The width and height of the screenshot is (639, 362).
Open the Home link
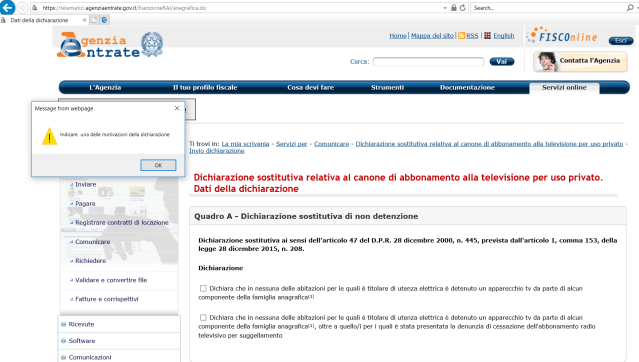click(398, 35)
